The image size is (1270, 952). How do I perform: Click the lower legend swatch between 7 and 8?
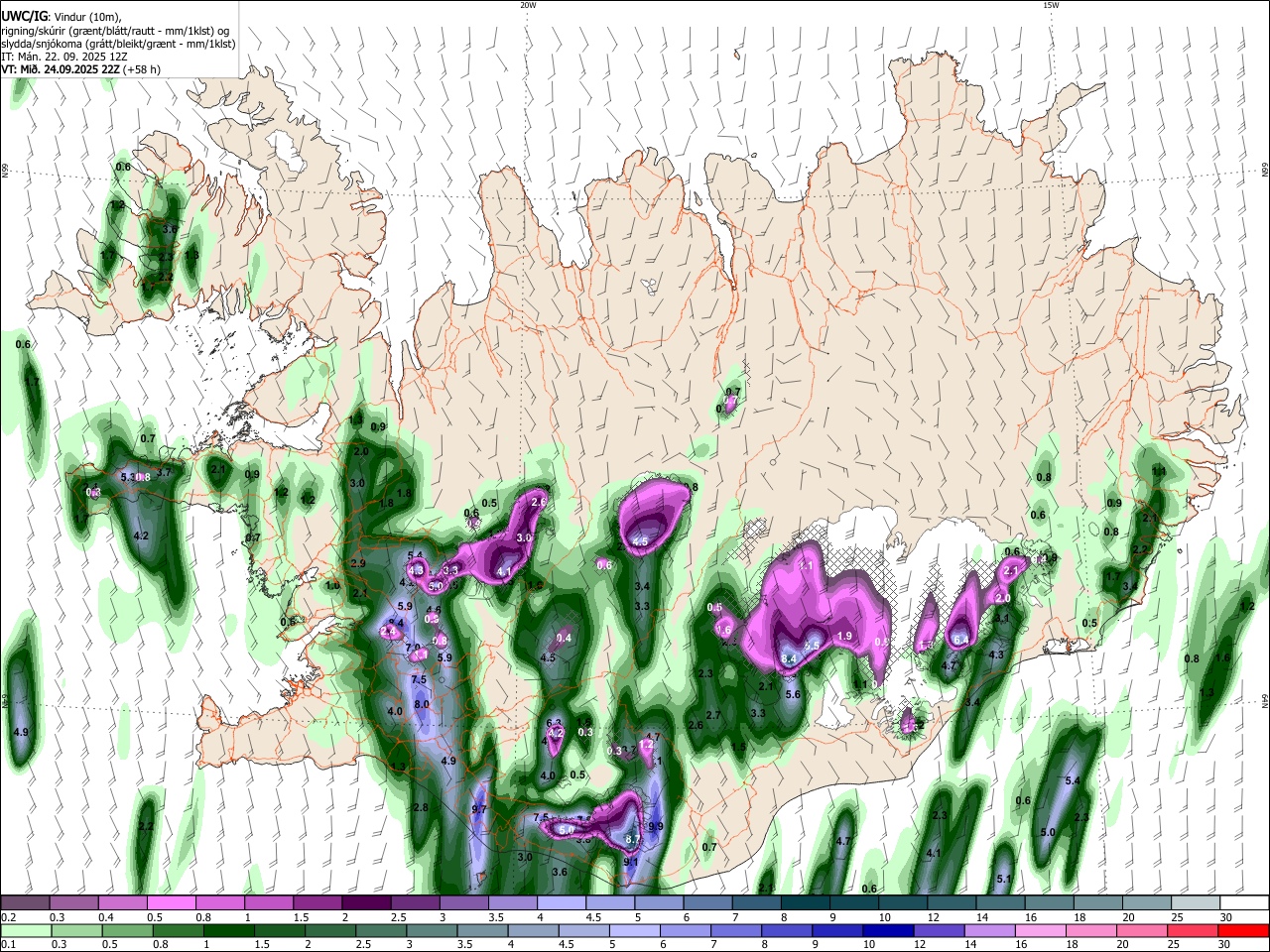click(x=735, y=930)
